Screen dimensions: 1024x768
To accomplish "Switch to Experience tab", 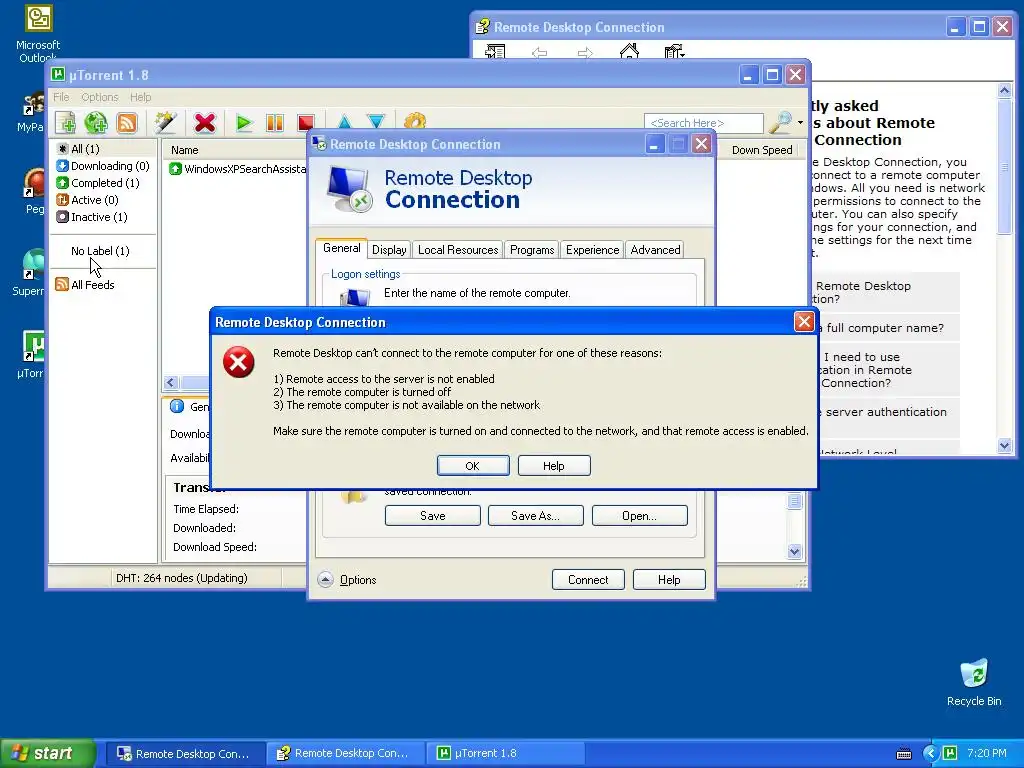I will pos(592,249).
